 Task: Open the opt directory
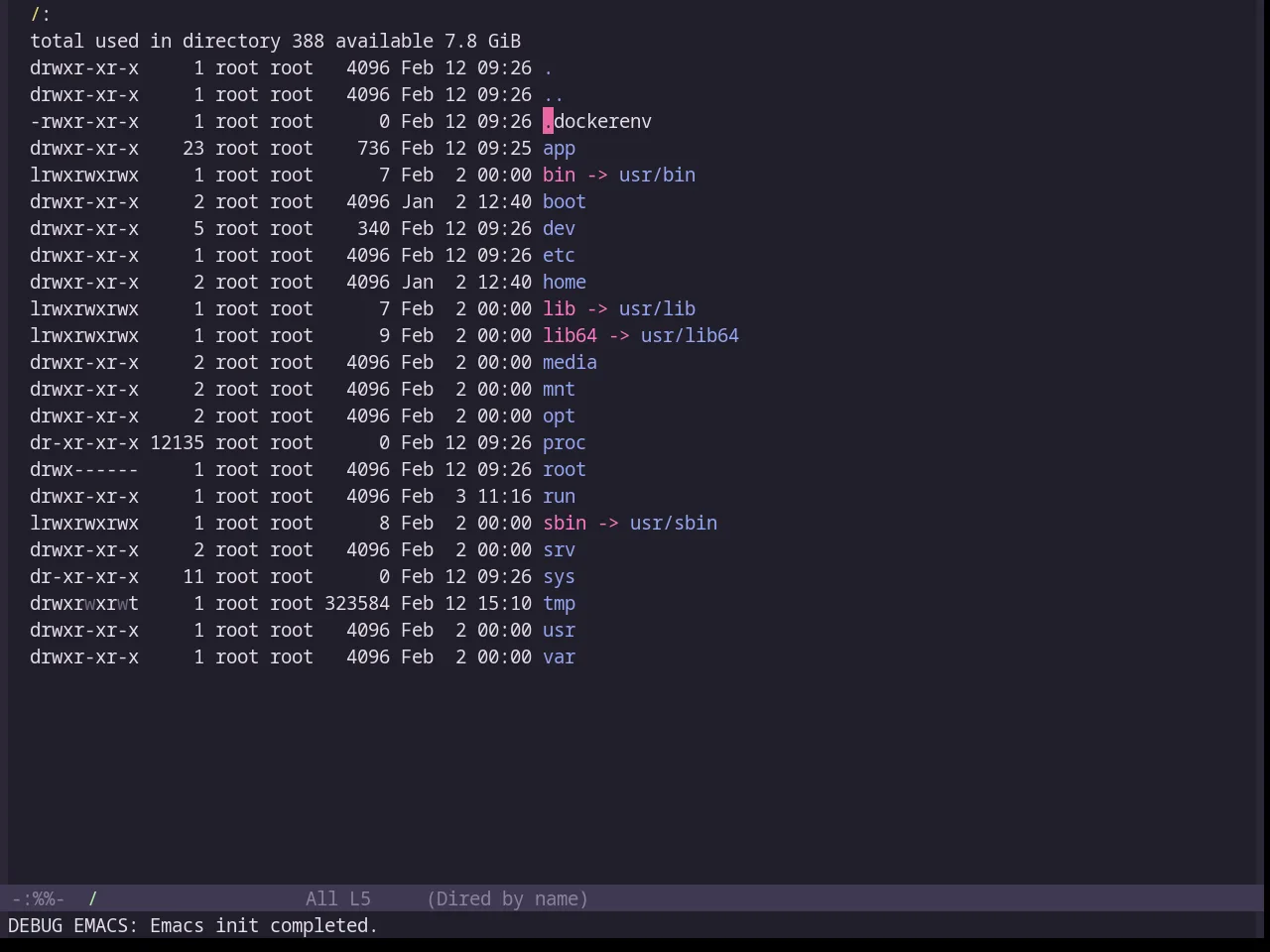pos(559,416)
